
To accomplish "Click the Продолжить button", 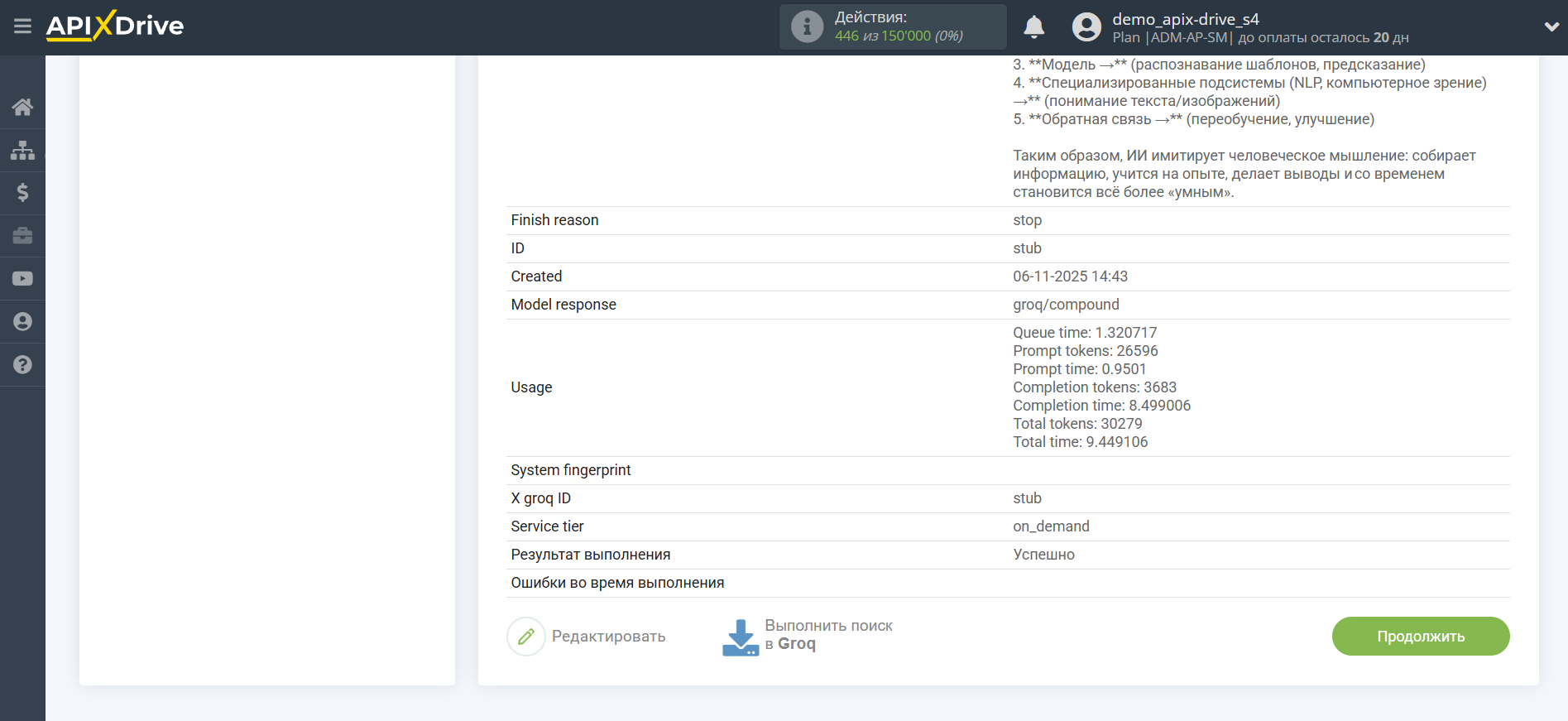I will pyautogui.click(x=1420, y=637).
